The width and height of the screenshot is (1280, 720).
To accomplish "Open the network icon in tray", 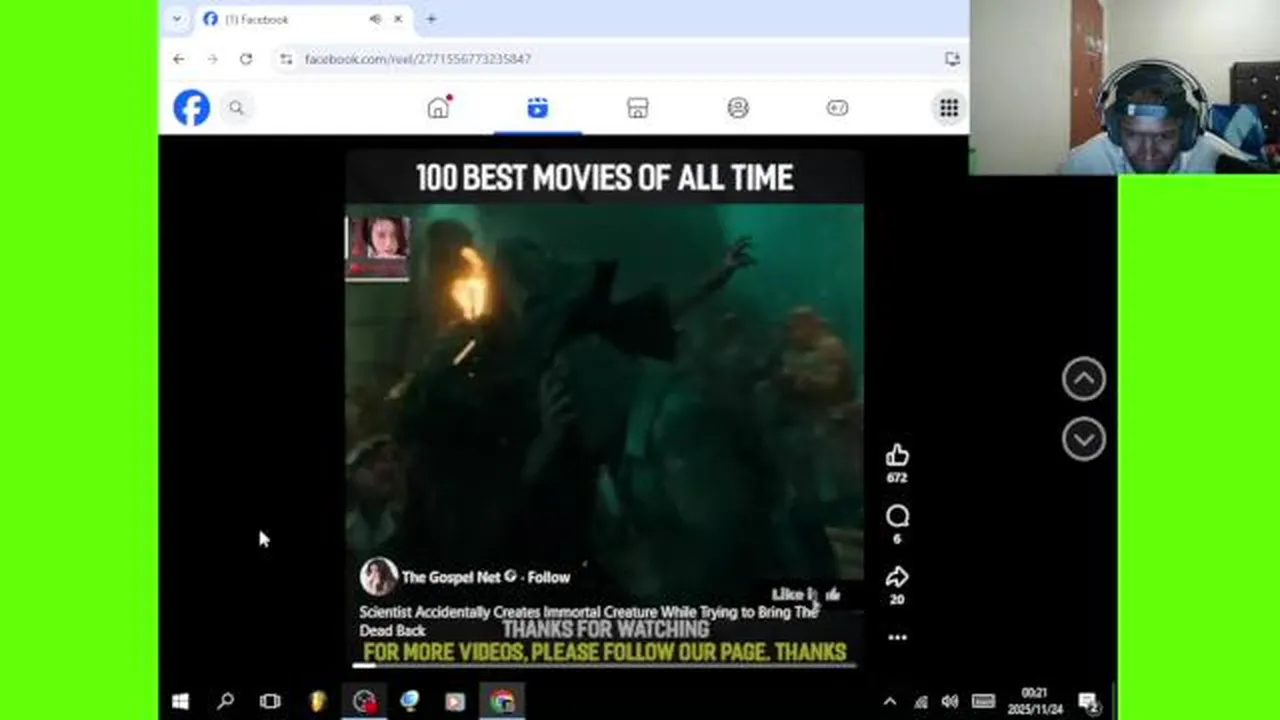I will pyautogui.click(x=921, y=702).
